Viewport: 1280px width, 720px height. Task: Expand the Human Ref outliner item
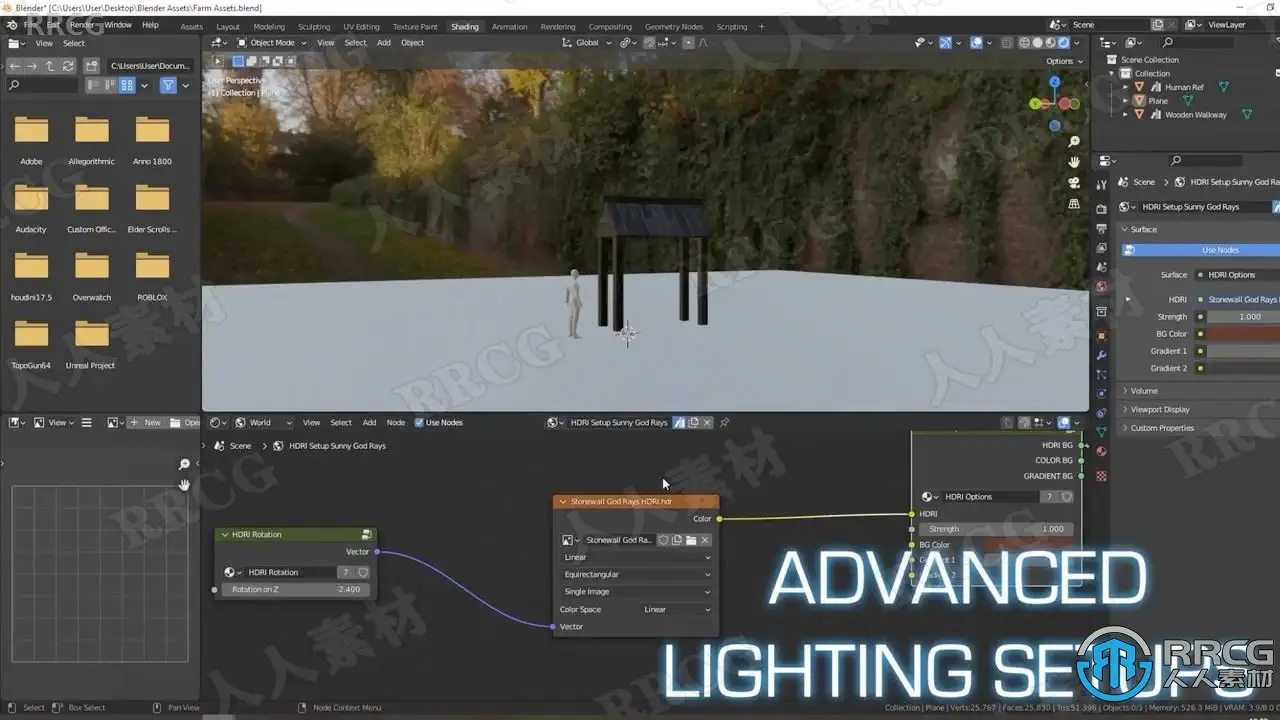(1125, 87)
